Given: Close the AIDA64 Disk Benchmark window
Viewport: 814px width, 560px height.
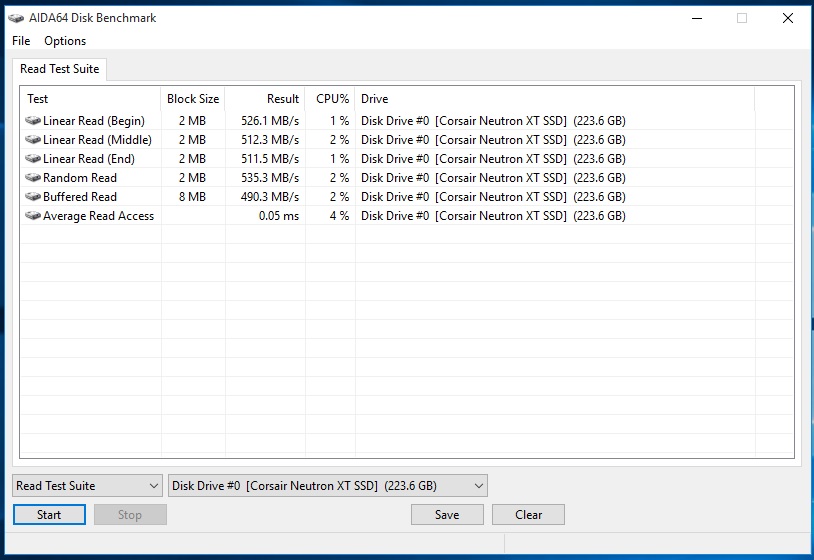Looking at the screenshot, I should (x=788, y=18).
